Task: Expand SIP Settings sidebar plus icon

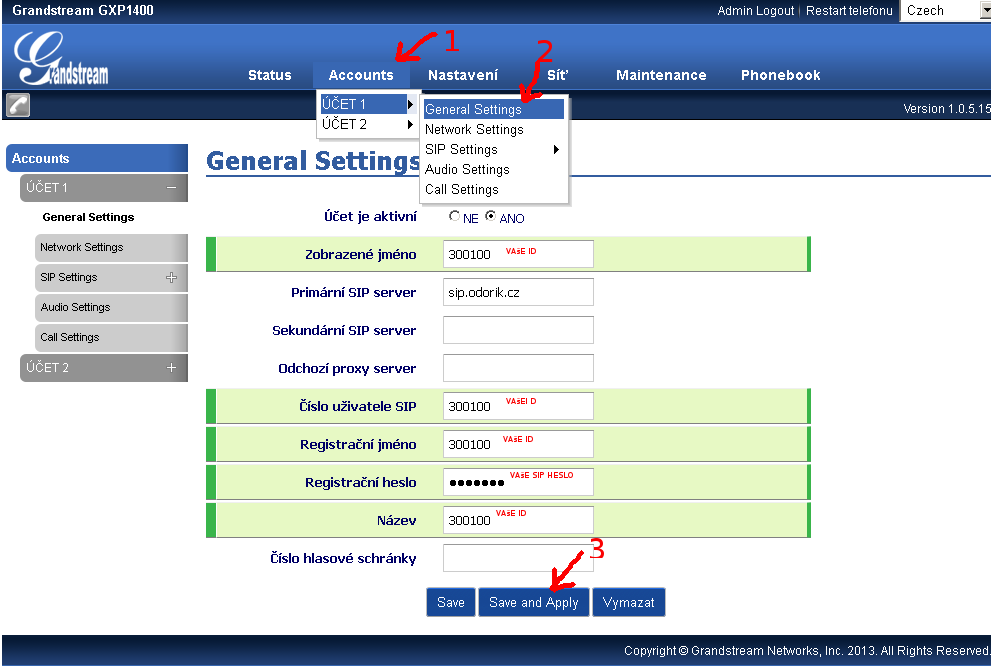Action: tap(171, 278)
